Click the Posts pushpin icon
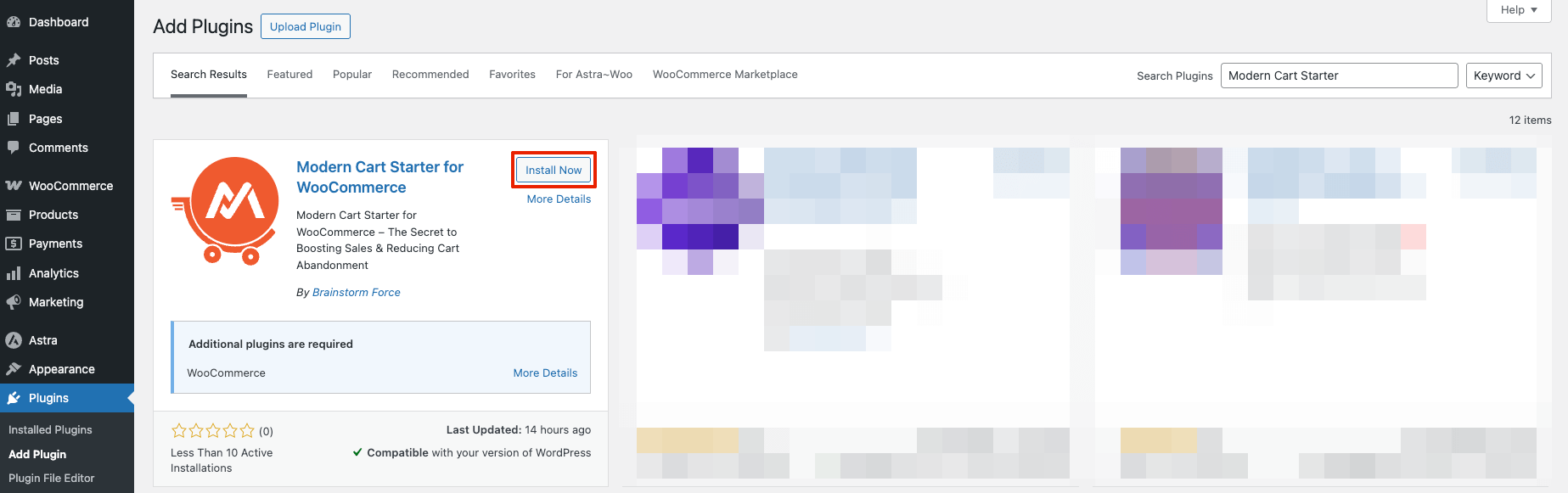Screen dimensions: 1568x493 tap(14, 60)
